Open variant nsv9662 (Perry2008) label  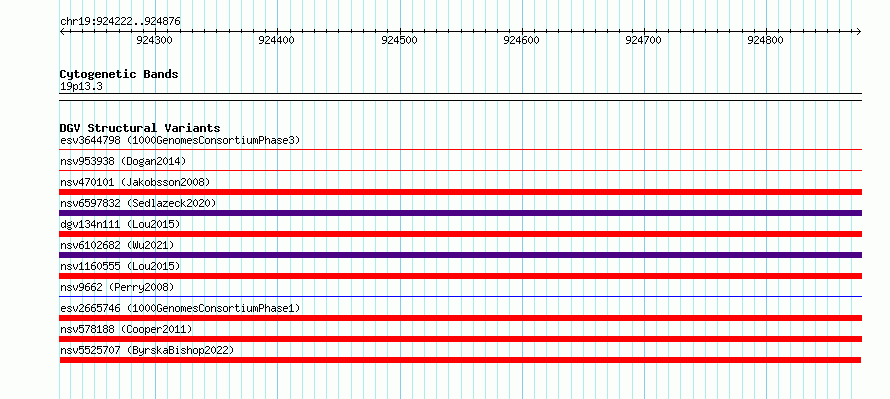pyautogui.click(x=117, y=287)
